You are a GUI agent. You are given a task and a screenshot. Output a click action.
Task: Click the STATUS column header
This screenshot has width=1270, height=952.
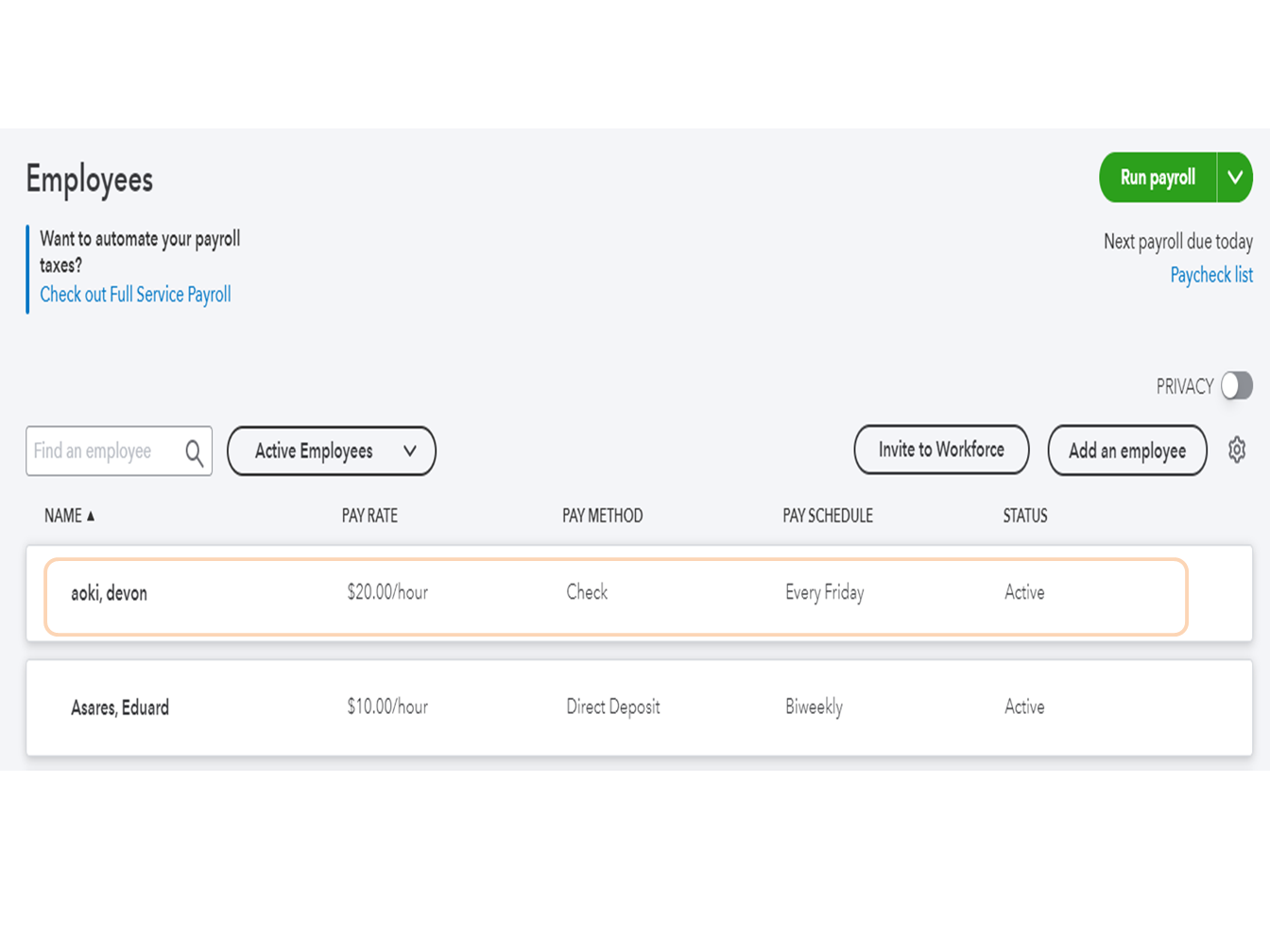click(x=1024, y=516)
